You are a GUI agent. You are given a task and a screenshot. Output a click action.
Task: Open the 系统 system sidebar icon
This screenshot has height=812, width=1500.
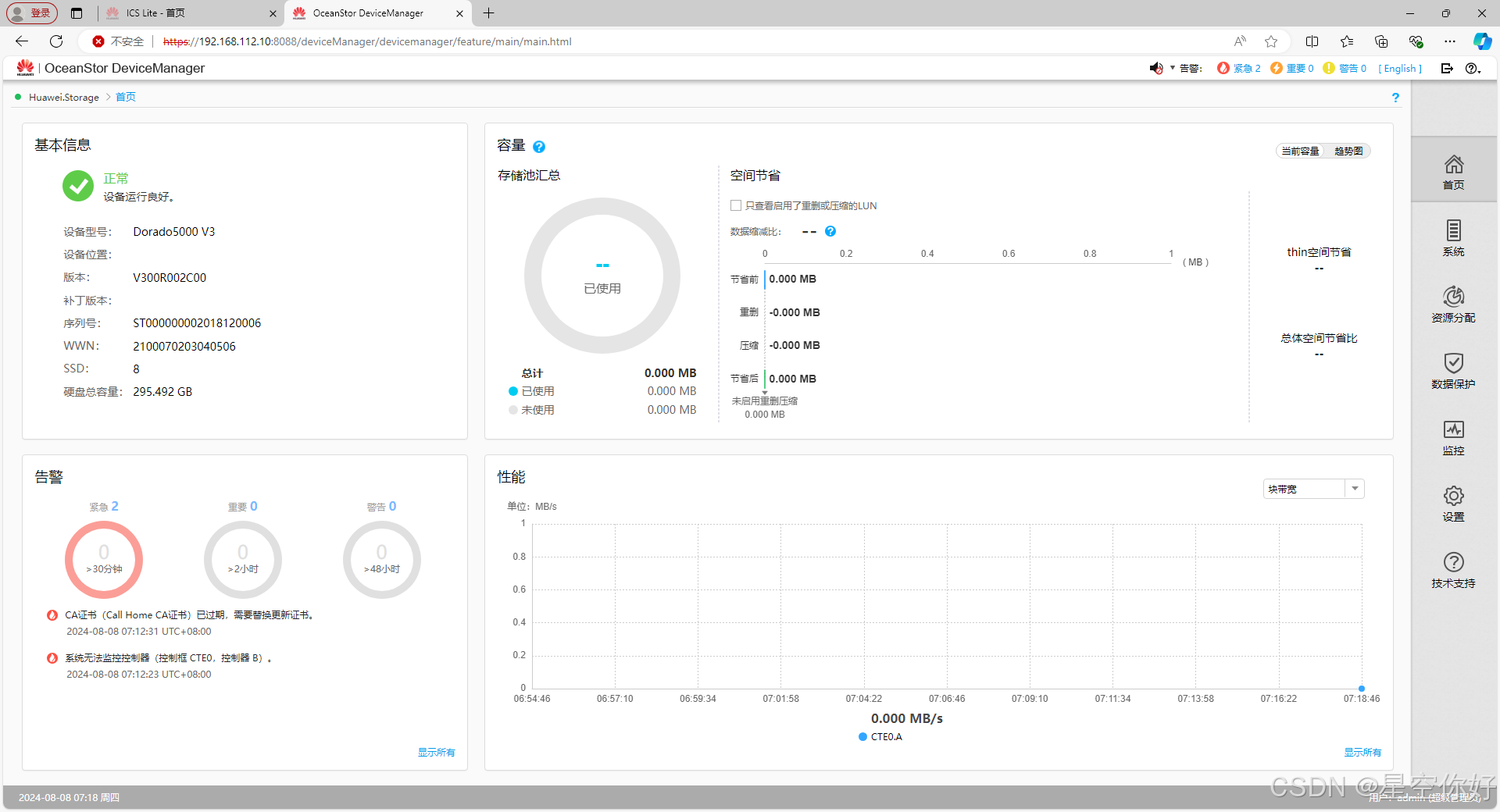1453,237
